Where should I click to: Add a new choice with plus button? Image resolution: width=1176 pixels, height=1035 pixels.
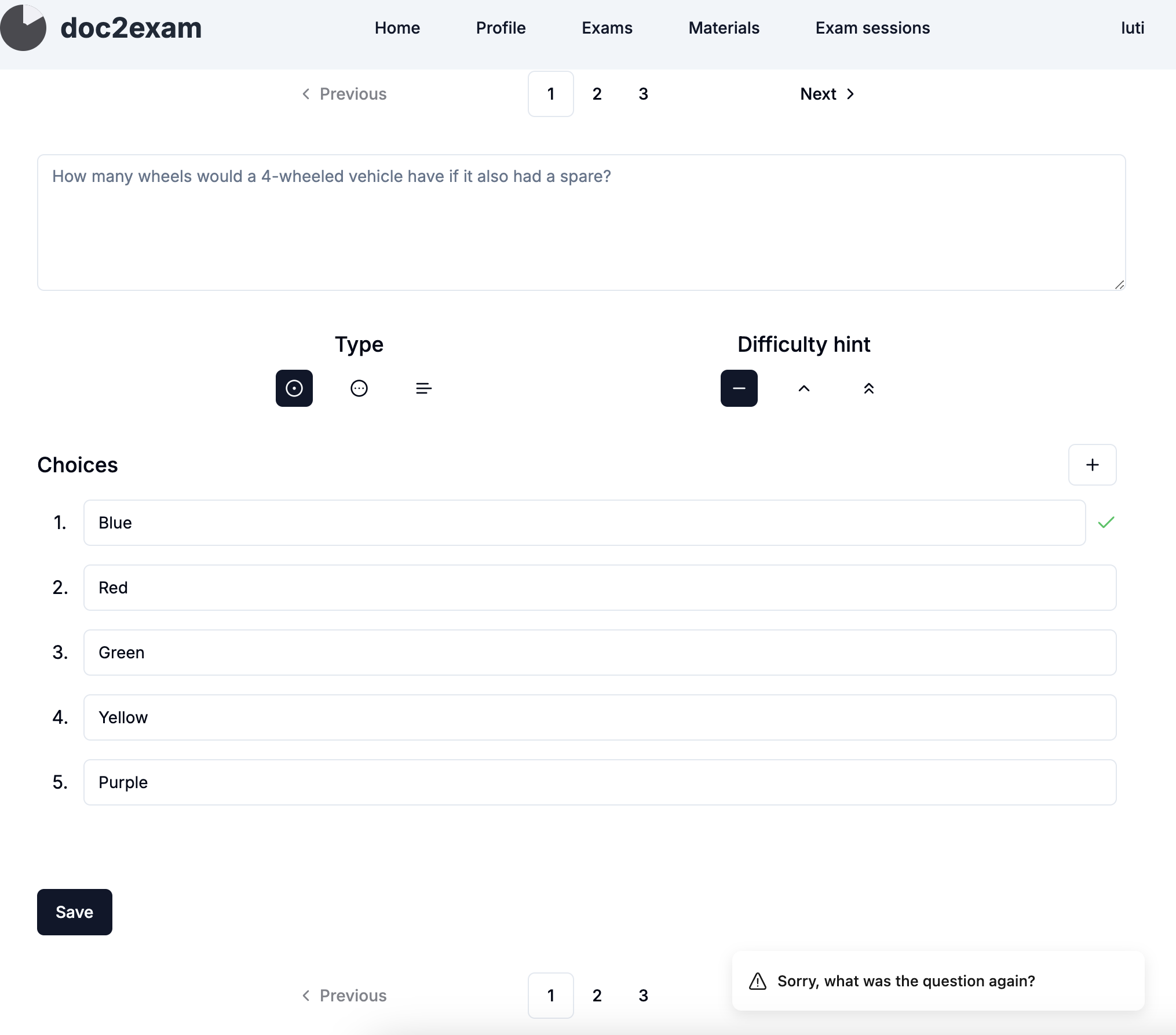tap(1092, 465)
